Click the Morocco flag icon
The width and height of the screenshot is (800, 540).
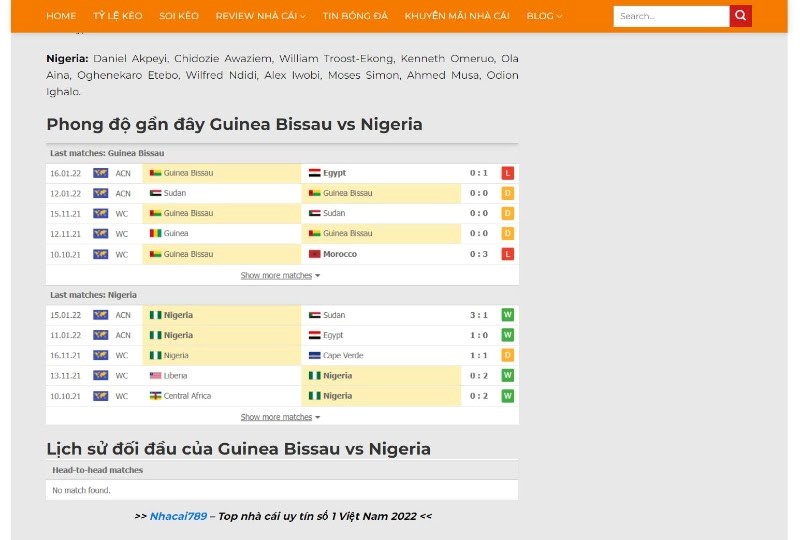click(x=314, y=254)
